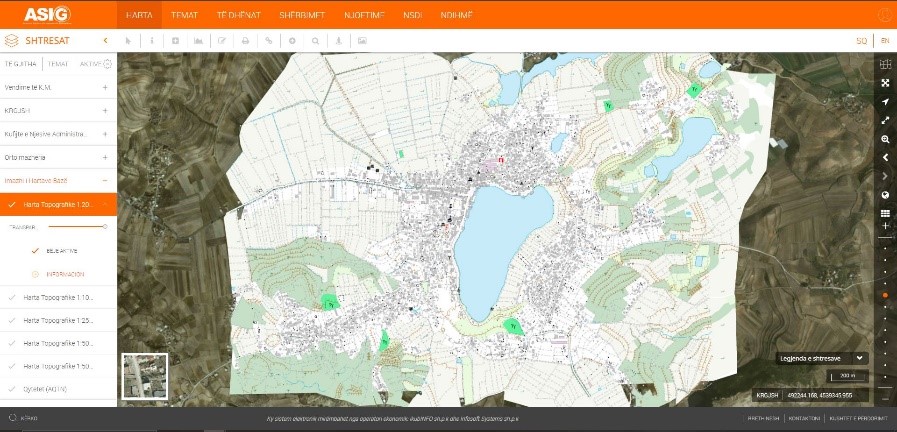Collapse the Shtresat panel with chevron
Image resolution: width=897 pixels, height=432 pixels.
105,41
